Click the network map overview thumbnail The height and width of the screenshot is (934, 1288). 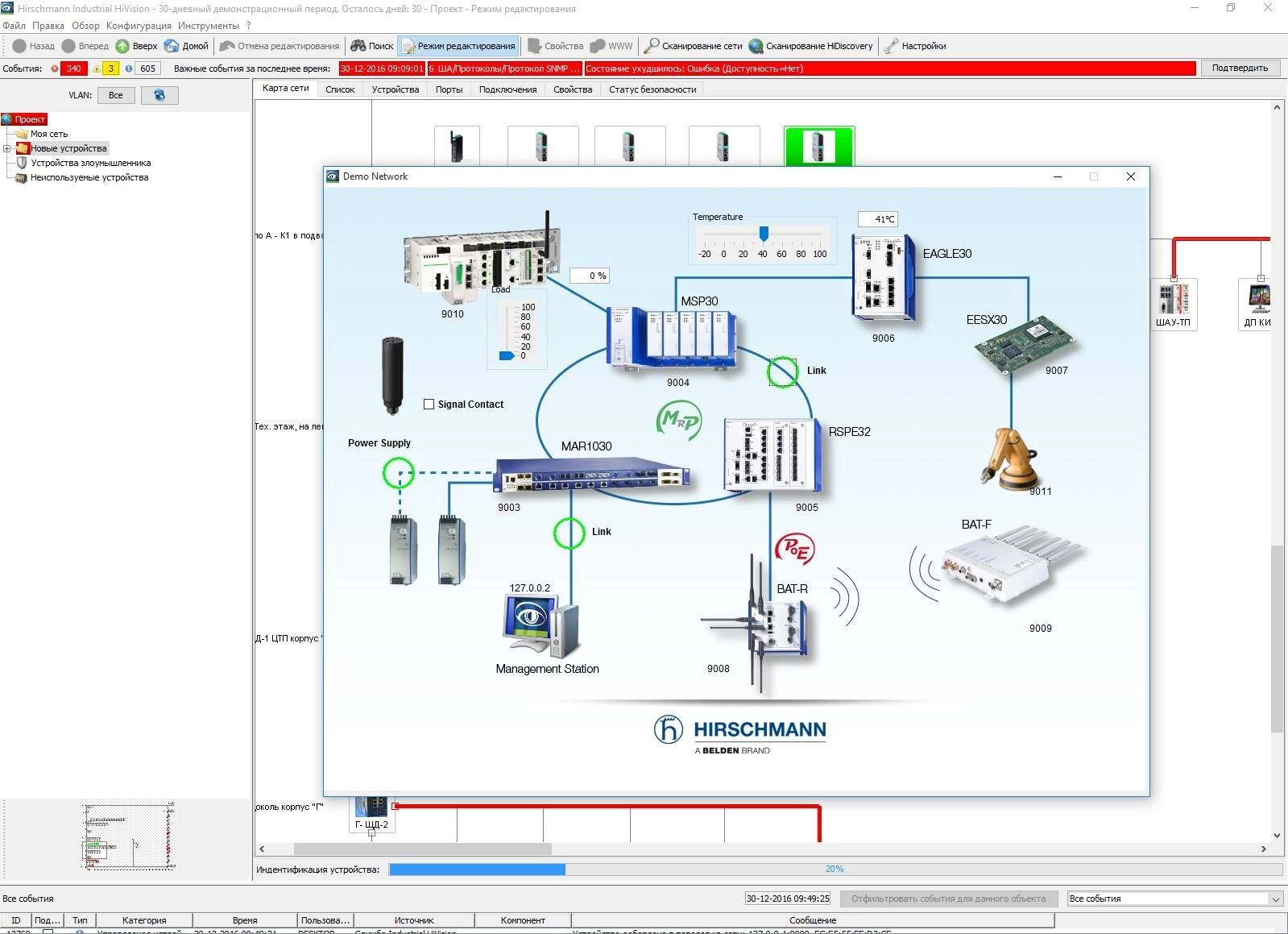(x=129, y=836)
